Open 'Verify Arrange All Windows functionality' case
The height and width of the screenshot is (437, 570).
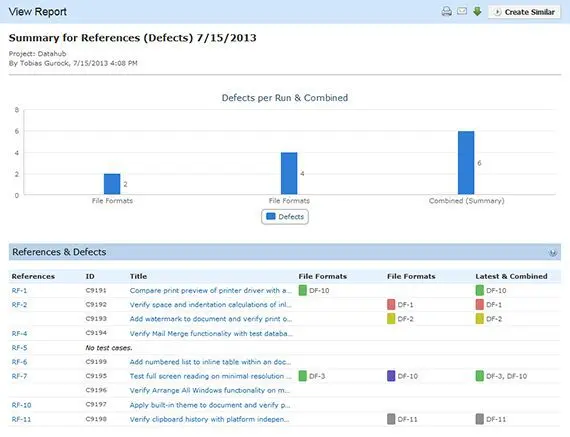click(210, 390)
